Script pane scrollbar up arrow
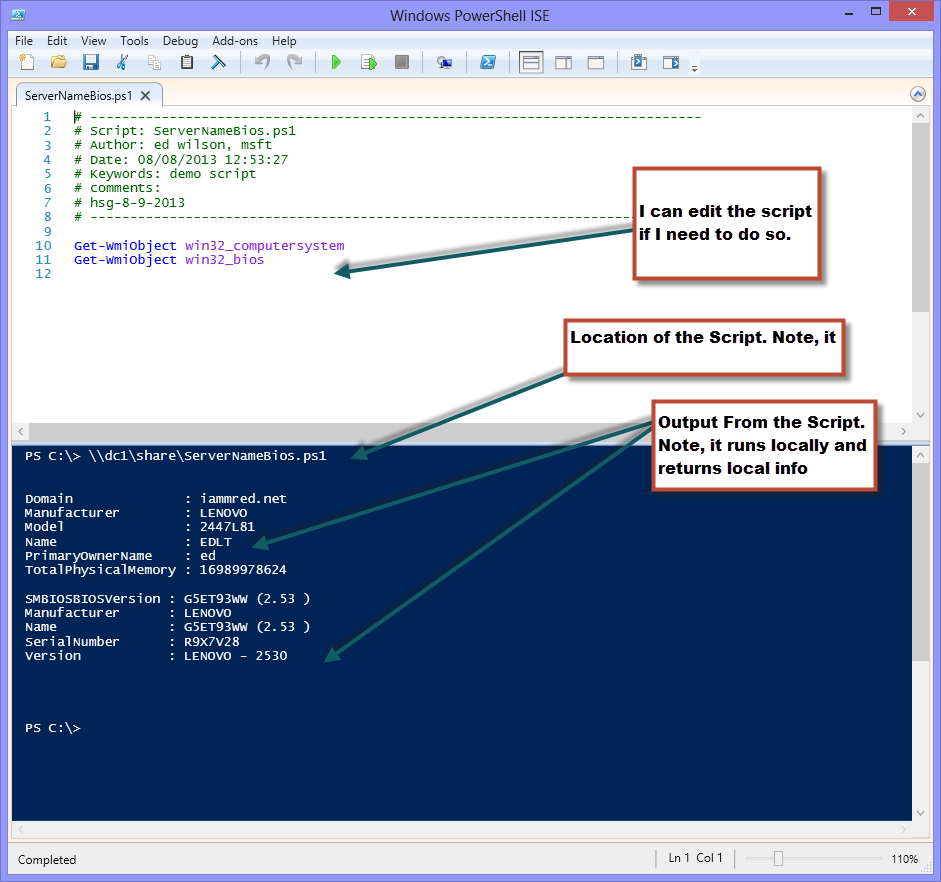The image size is (941, 882). tap(920, 115)
